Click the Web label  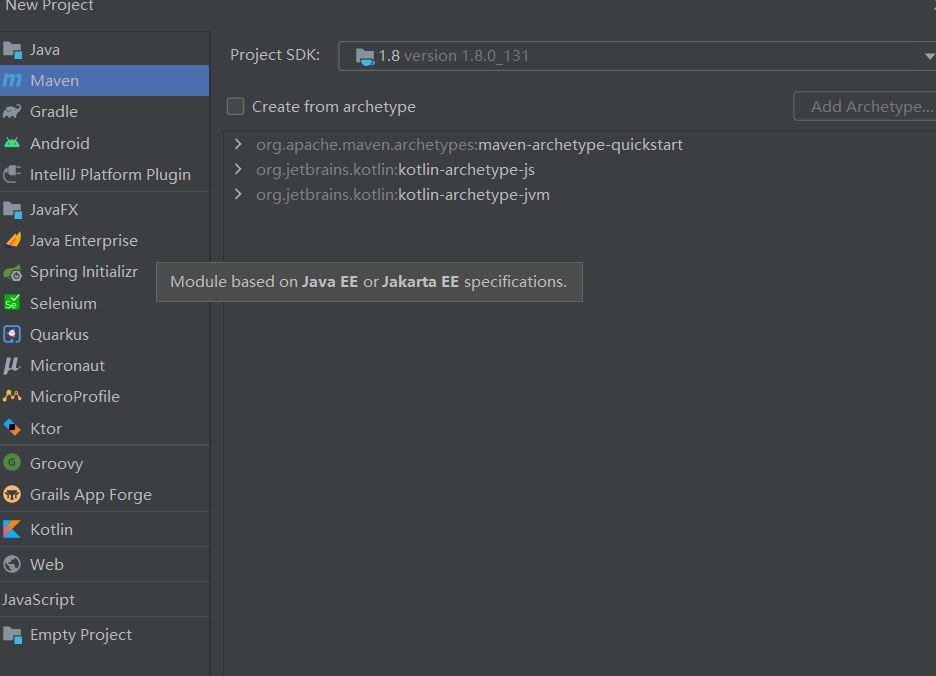(47, 564)
